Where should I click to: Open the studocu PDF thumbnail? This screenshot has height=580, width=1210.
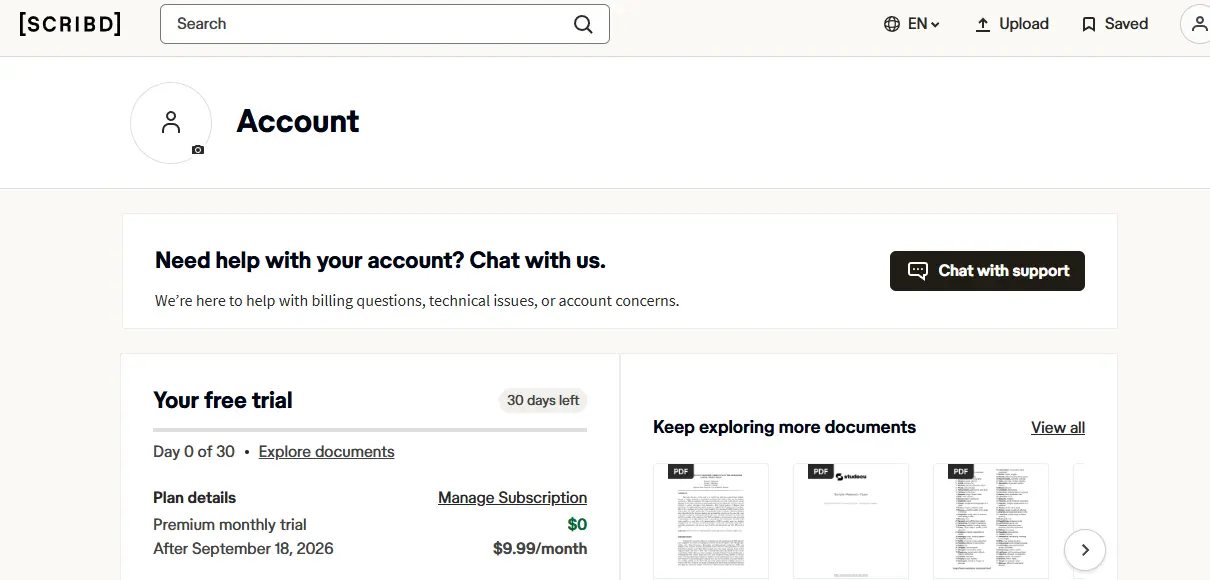tap(851, 521)
